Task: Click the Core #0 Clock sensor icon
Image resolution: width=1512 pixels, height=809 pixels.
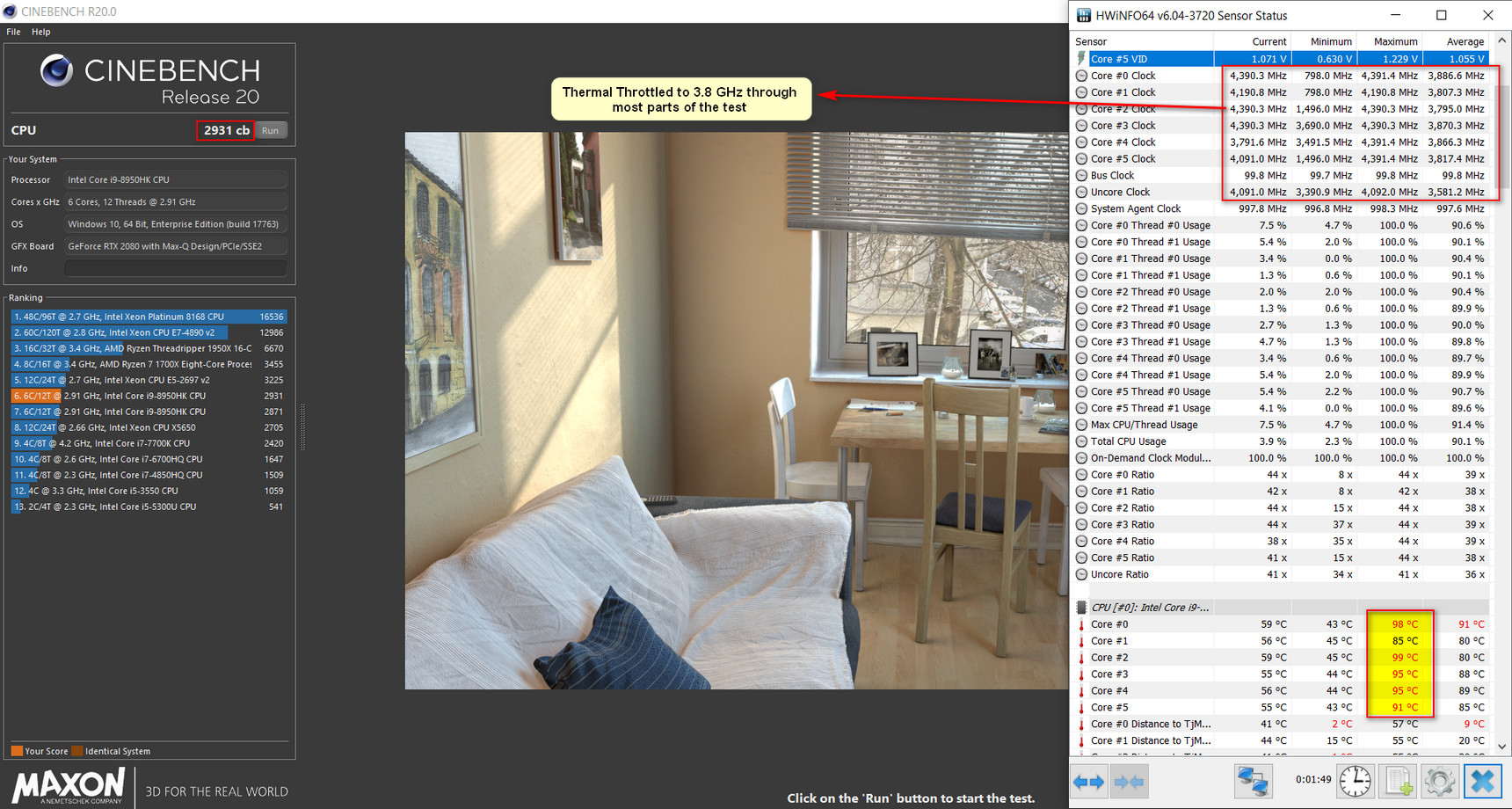Action: pyautogui.click(x=1081, y=76)
